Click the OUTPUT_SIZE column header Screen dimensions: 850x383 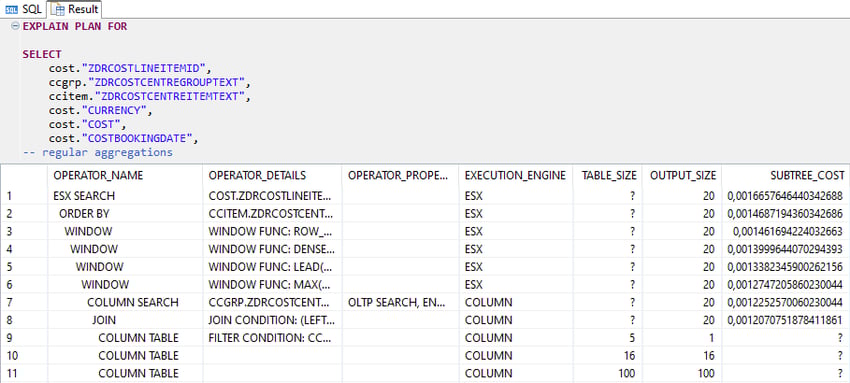tap(683, 176)
